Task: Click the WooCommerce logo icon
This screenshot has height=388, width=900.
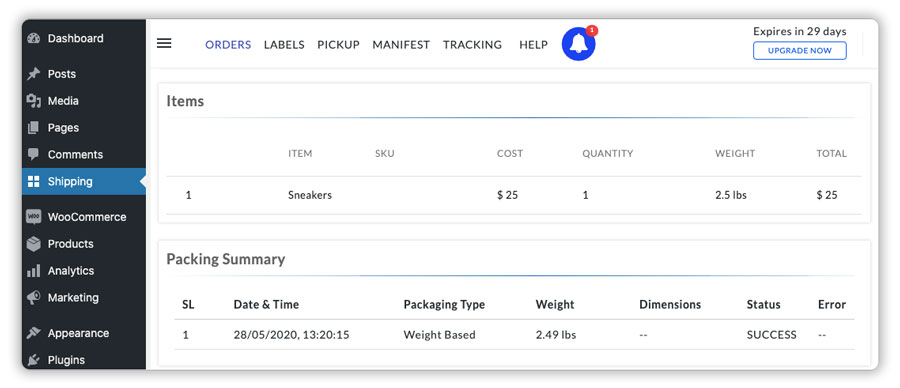Action: [x=34, y=217]
